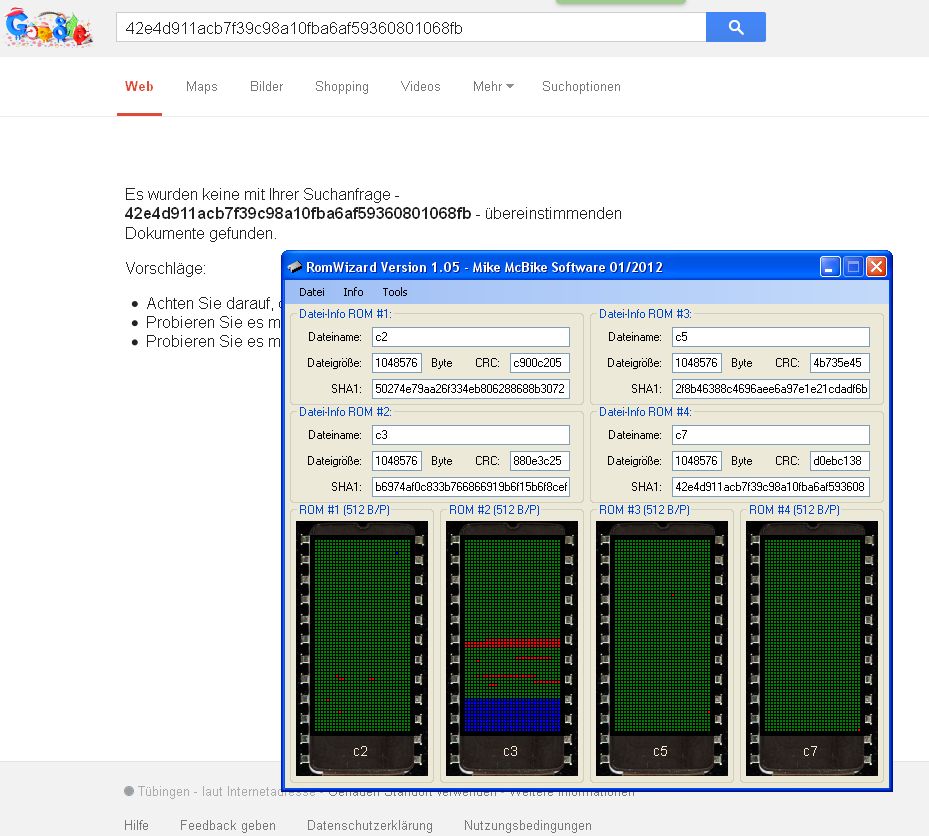
Task: Click the Datenschutzerklärung footer link
Action: [369, 825]
